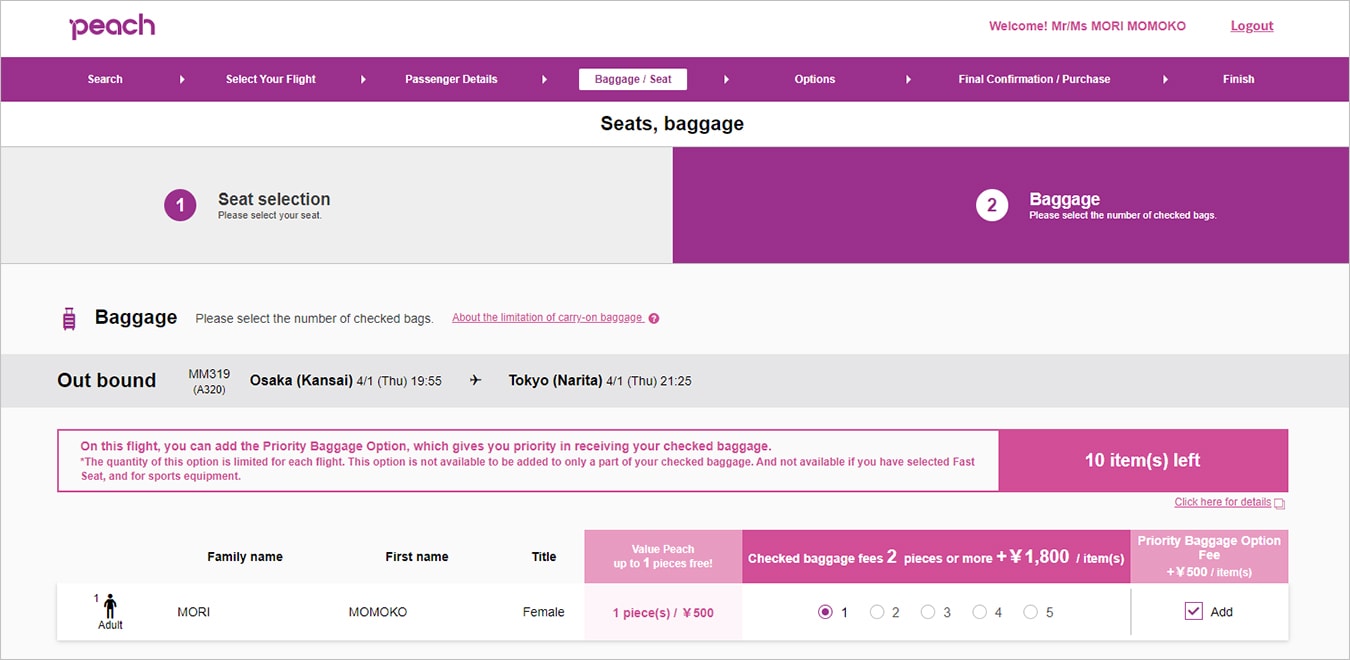Viewport: 1350px width, 660px height.
Task: Switch to the Baggage tab
Action: click(x=1011, y=205)
